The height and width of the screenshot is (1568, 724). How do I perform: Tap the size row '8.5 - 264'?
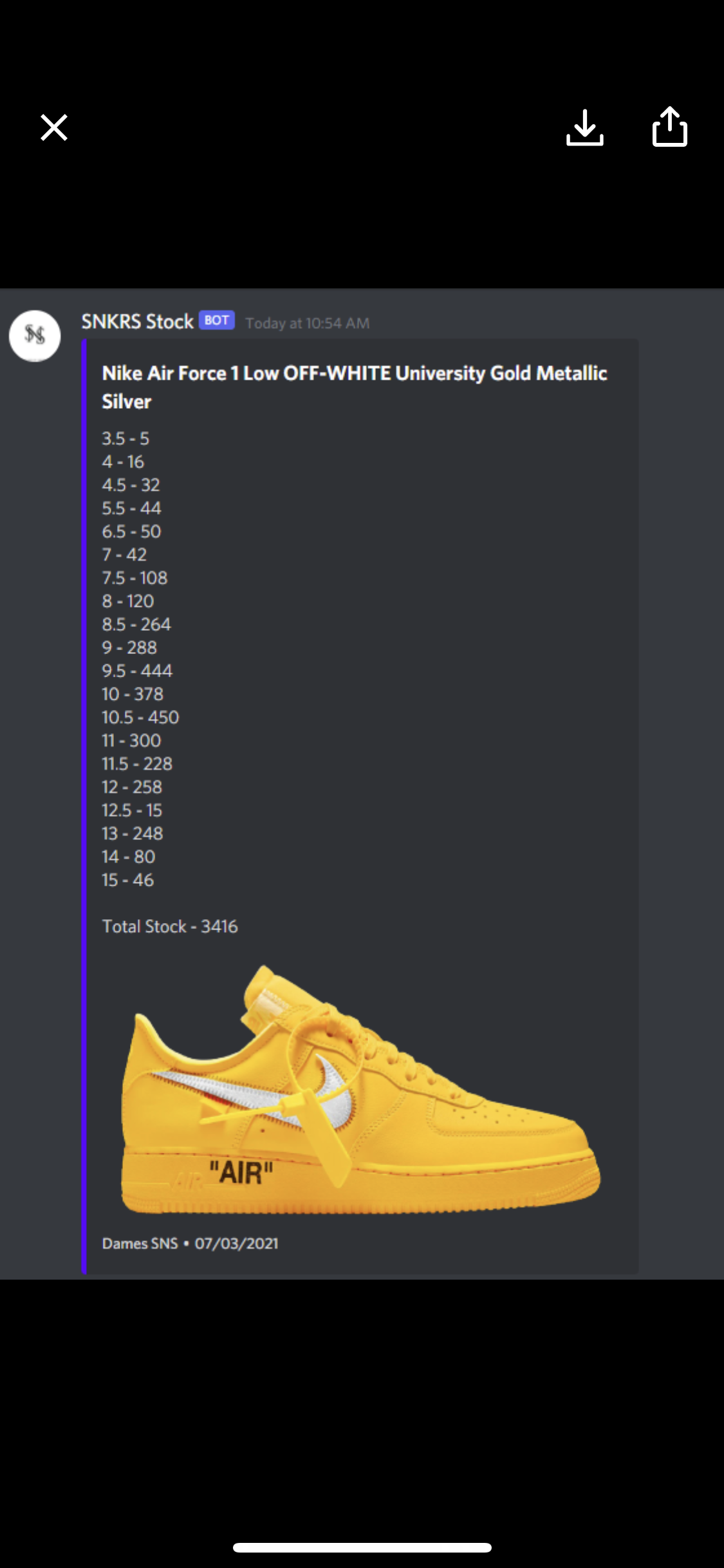[136, 624]
